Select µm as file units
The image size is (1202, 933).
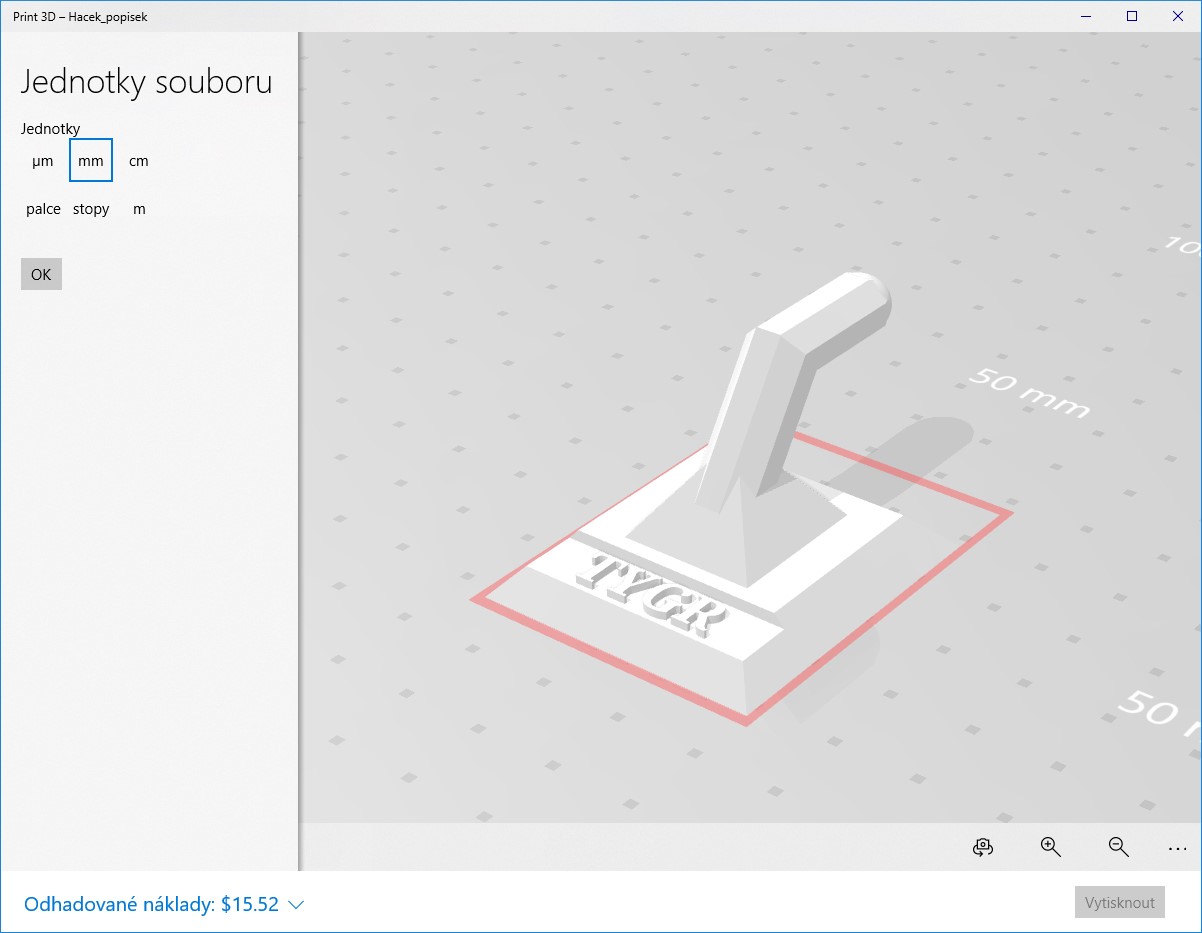tap(43, 161)
